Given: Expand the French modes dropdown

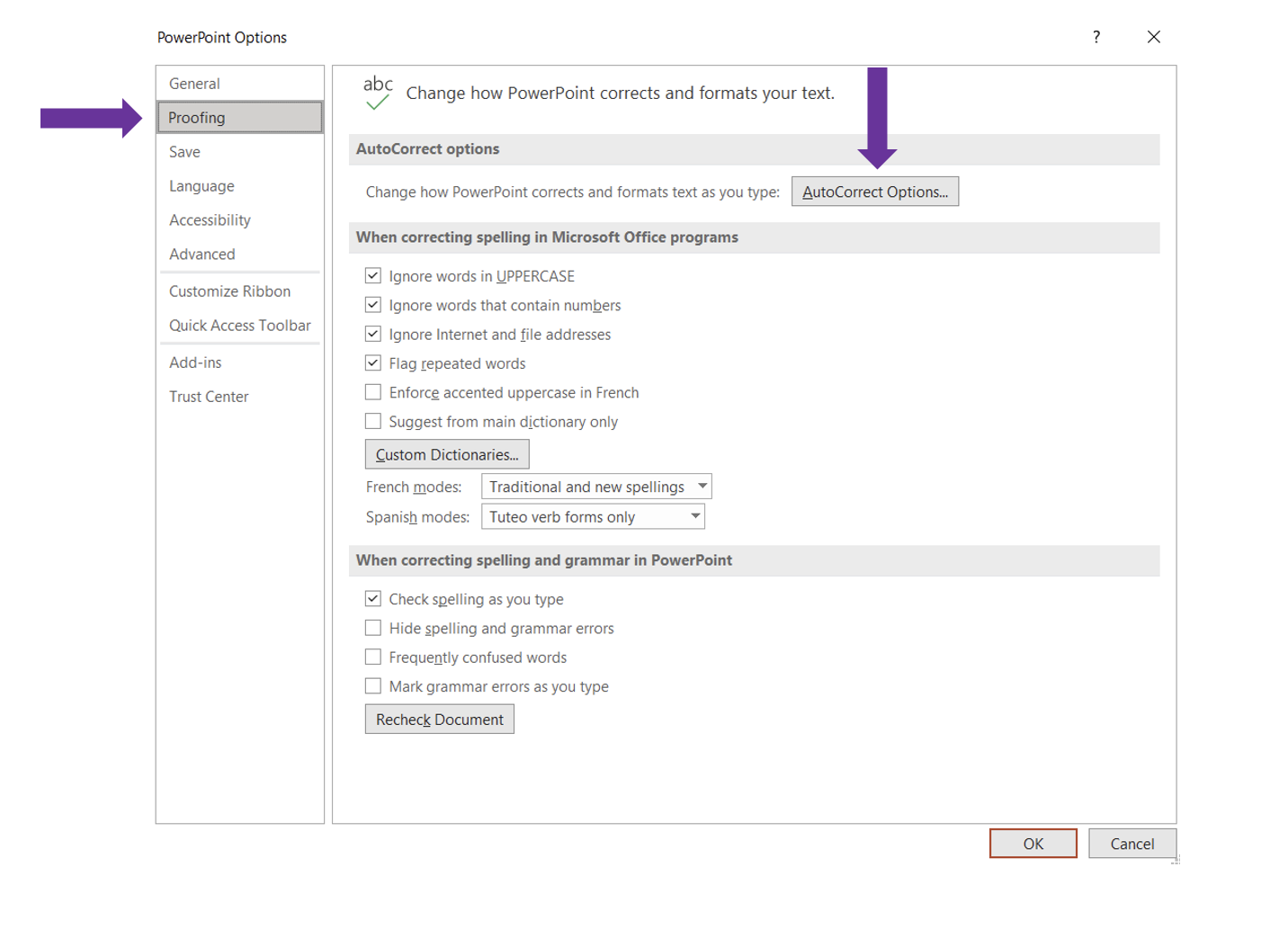Looking at the screenshot, I should click(596, 487).
